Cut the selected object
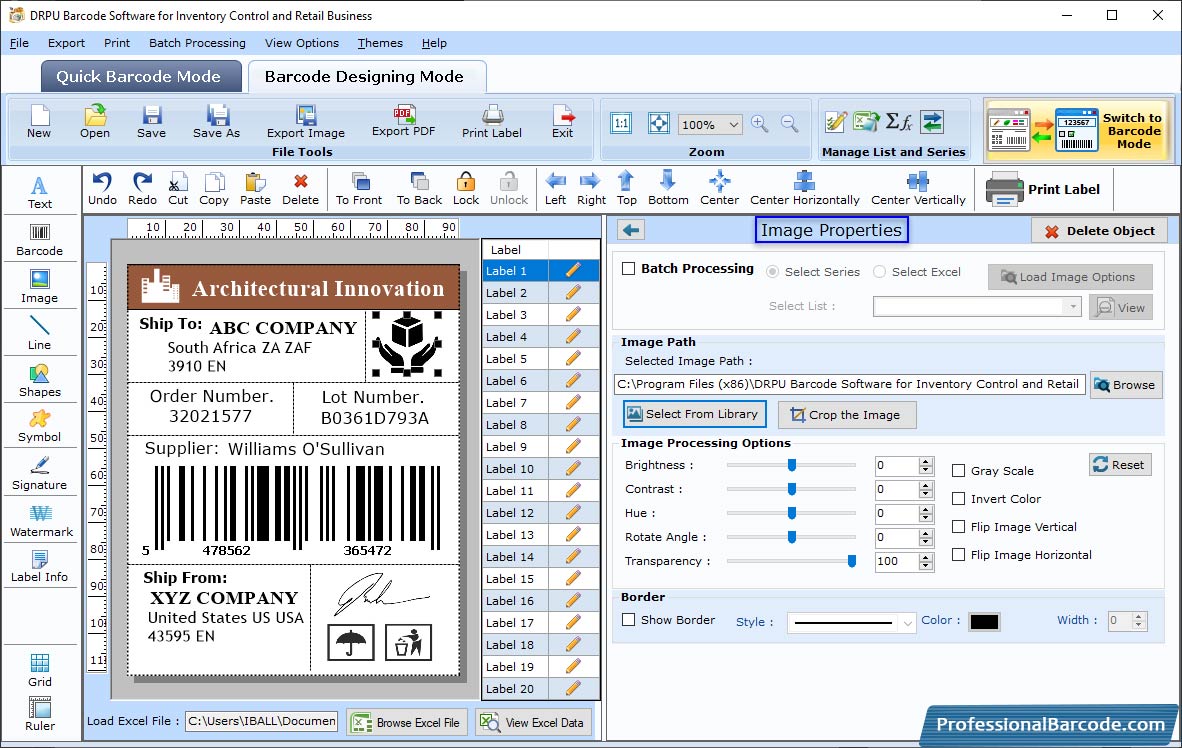Image resolution: width=1182 pixels, height=748 pixels. (178, 189)
